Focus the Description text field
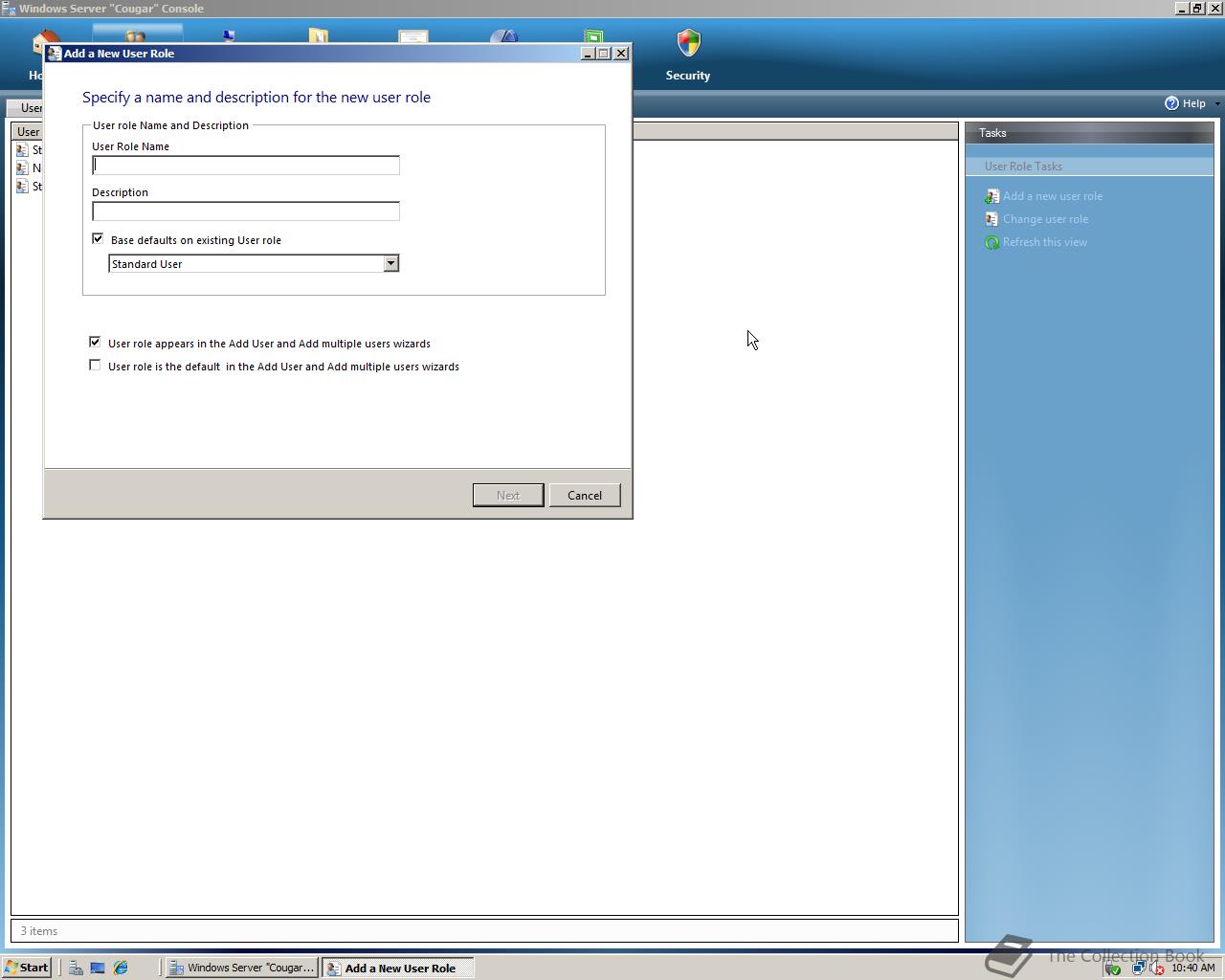The height and width of the screenshot is (980, 1225). click(x=246, y=212)
